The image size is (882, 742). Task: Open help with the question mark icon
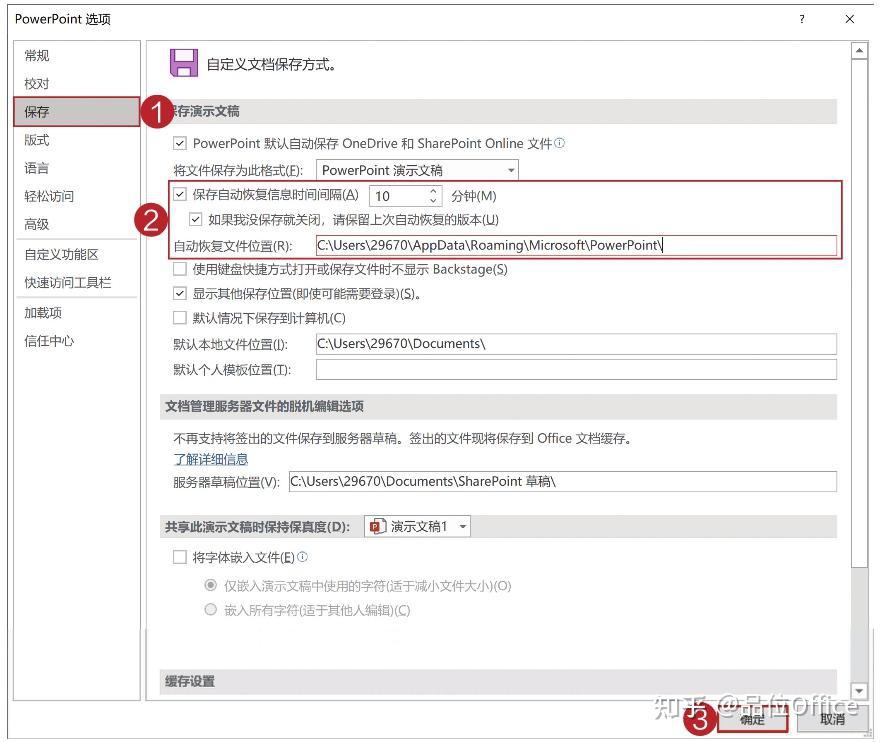(x=802, y=19)
